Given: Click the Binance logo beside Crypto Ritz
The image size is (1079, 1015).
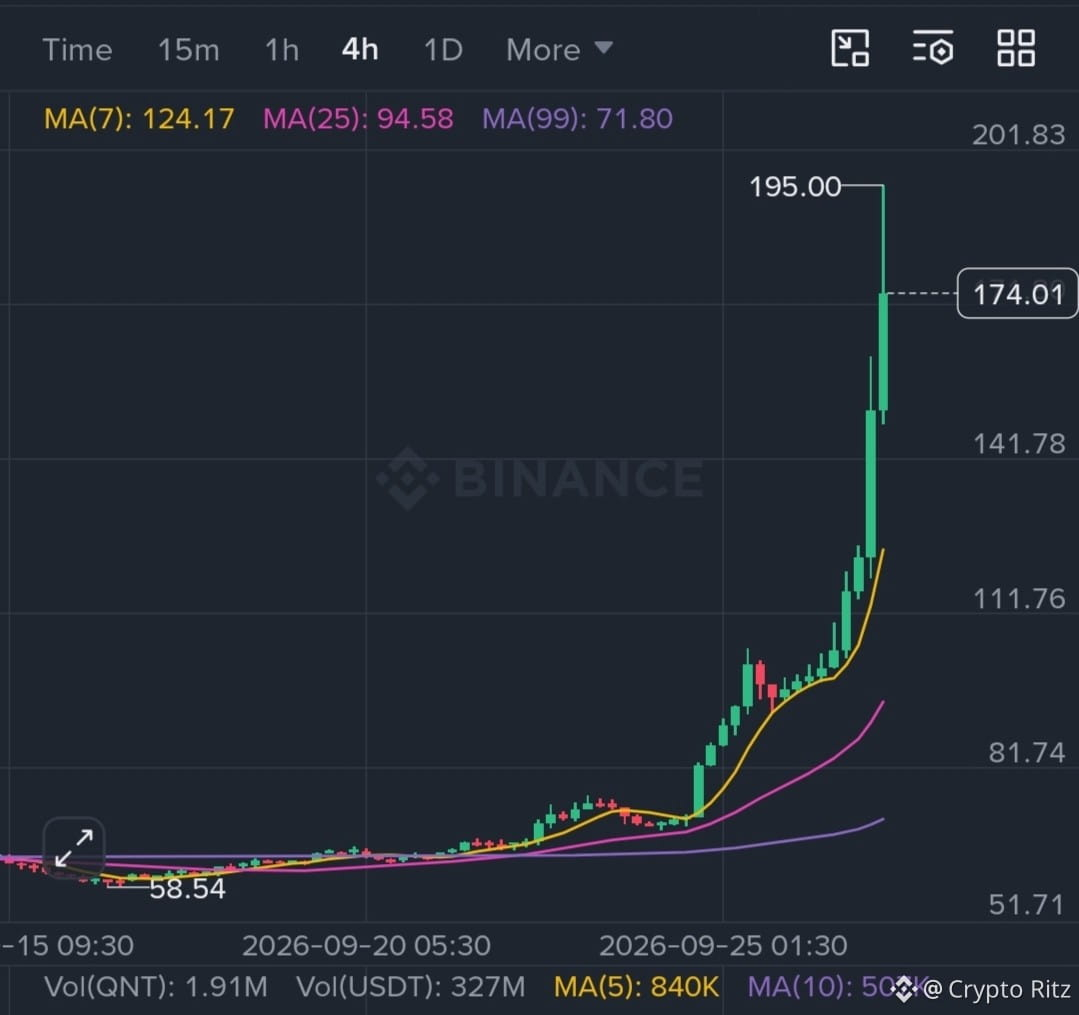Looking at the screenshot, I should pos(906,990).
